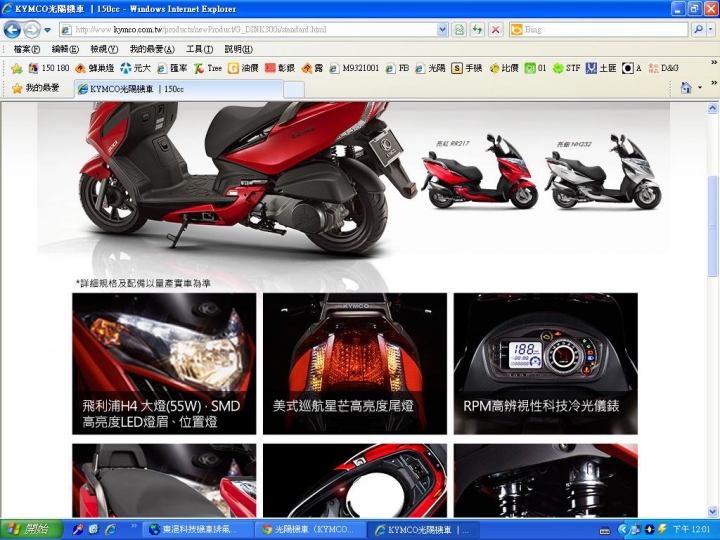The height and width of the screenshot is (540, 720).
Task: Open the 01 bookmark
Action: (535, 68)
